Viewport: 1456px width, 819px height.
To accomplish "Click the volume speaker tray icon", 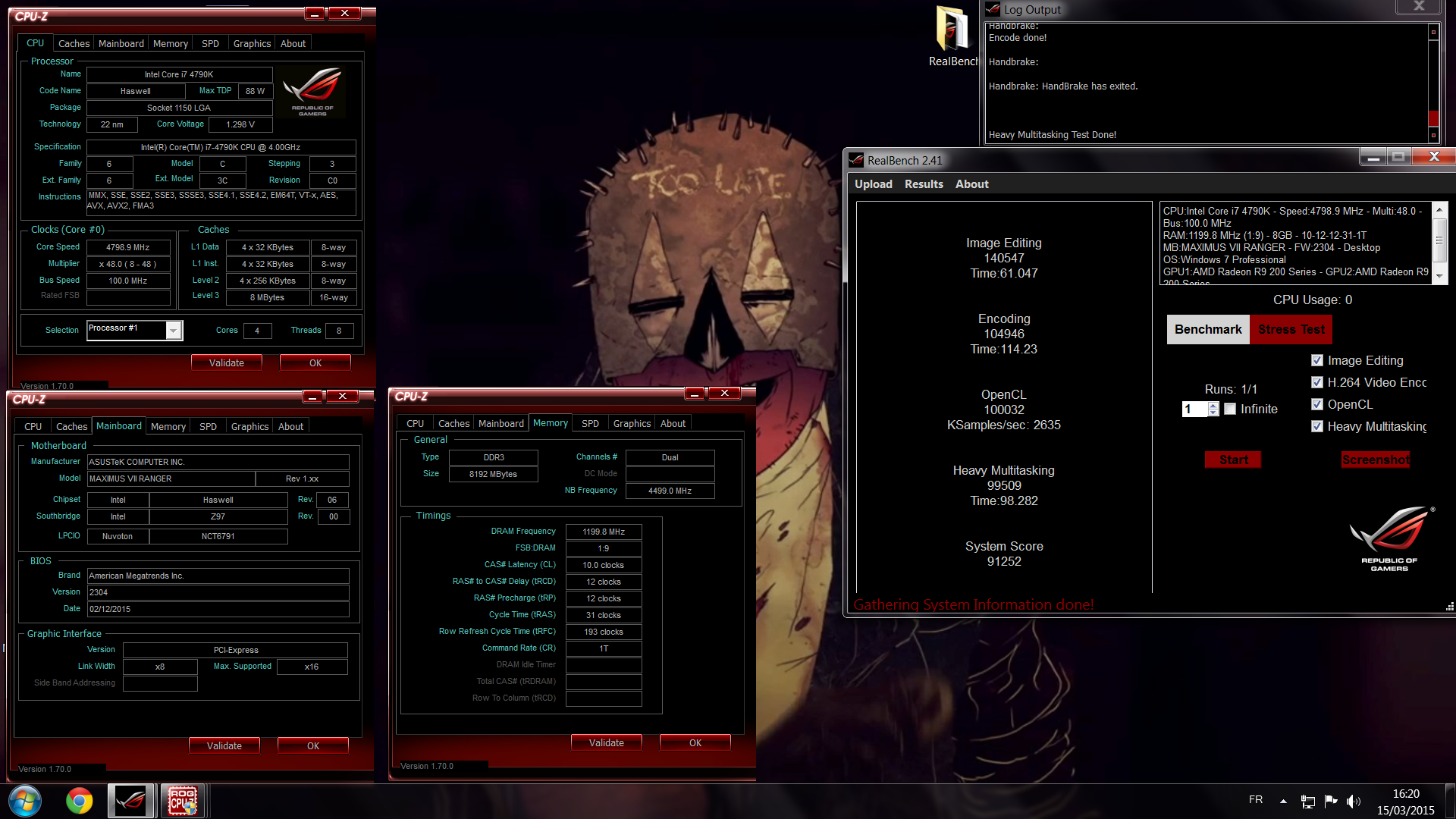I will point(1354,801).
